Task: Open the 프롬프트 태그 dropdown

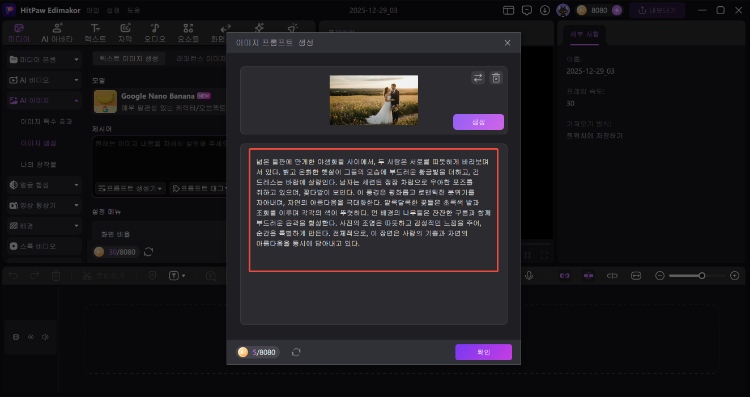Action: (x=198, y=188)
